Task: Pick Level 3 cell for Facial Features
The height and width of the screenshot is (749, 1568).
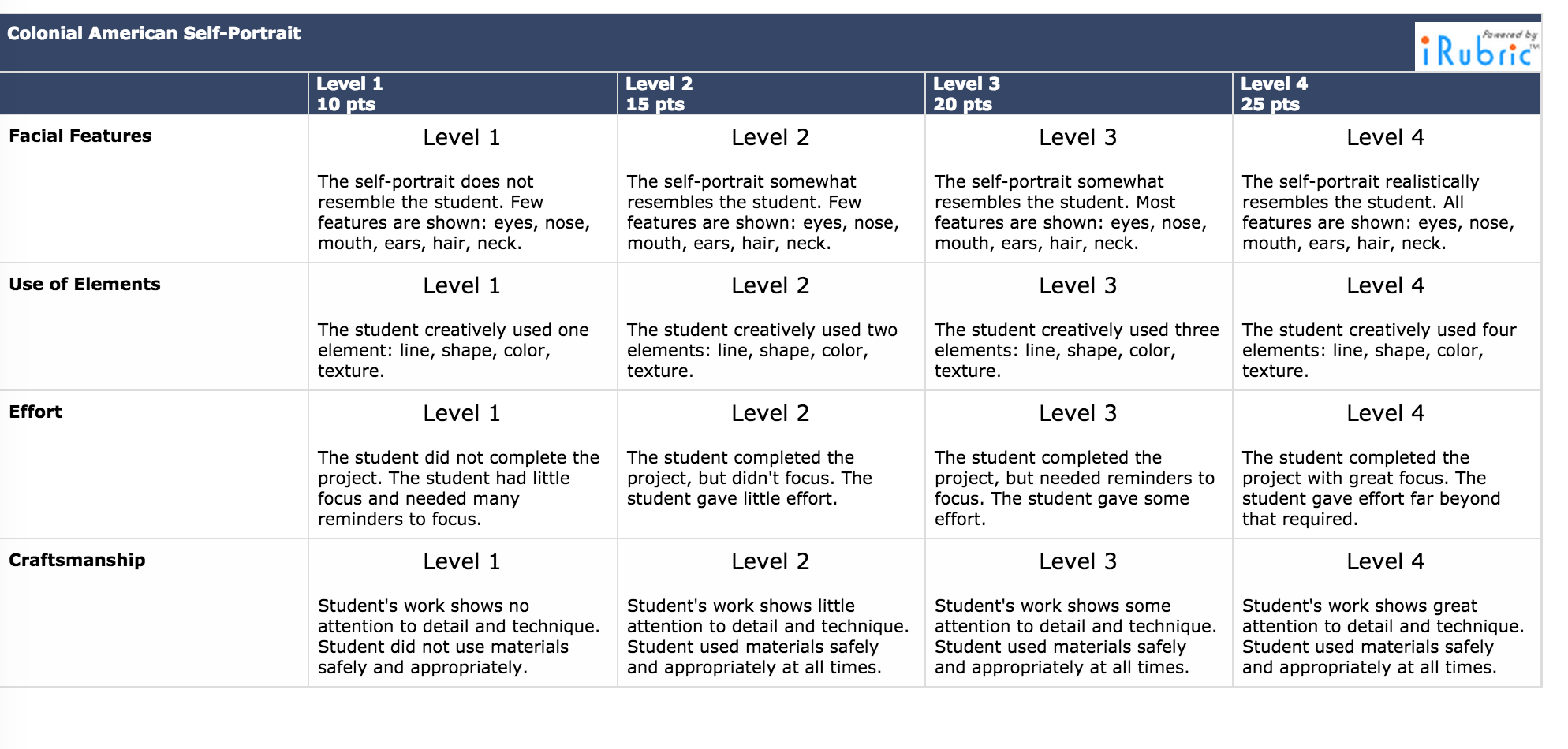Action: [x=1077, y=189]
